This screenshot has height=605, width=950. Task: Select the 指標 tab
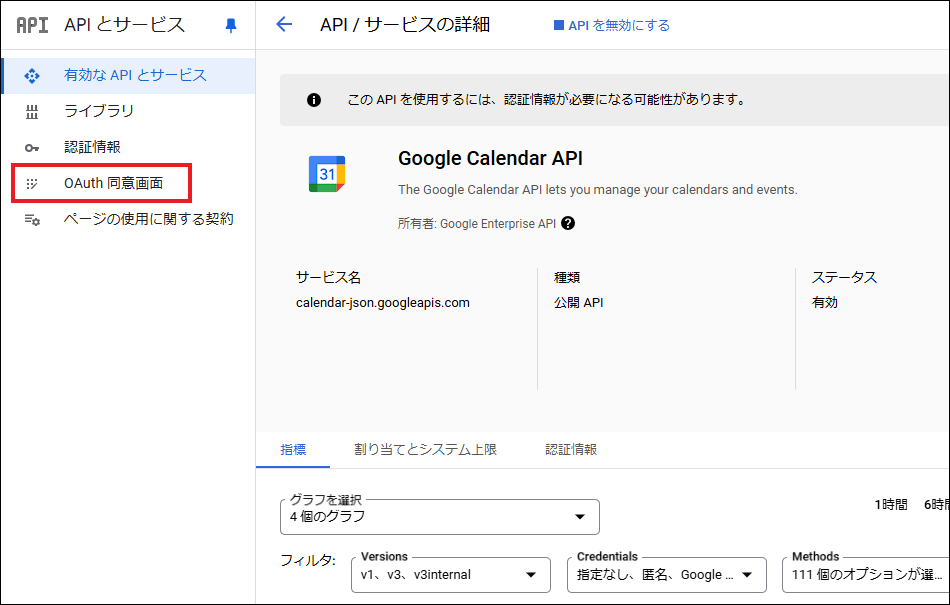tap(293, 450)
